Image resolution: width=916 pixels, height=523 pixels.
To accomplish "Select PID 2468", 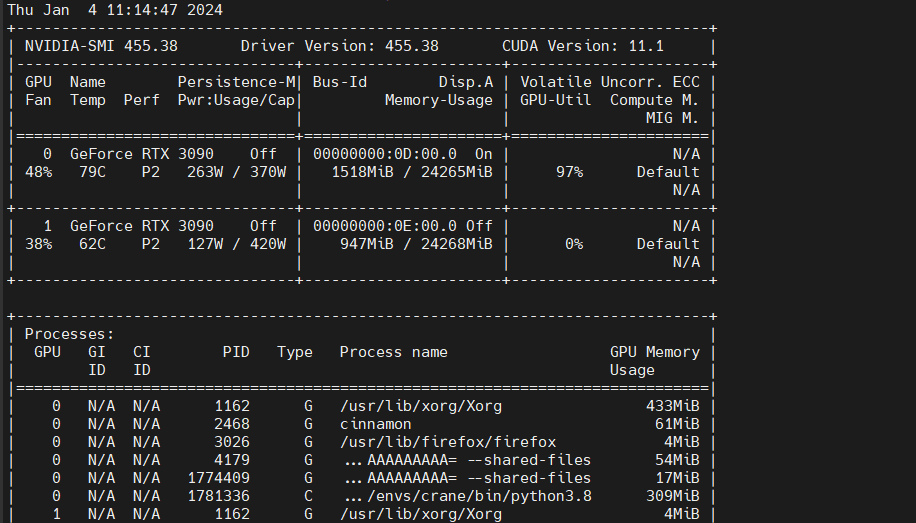I will (x=232, y=424).
